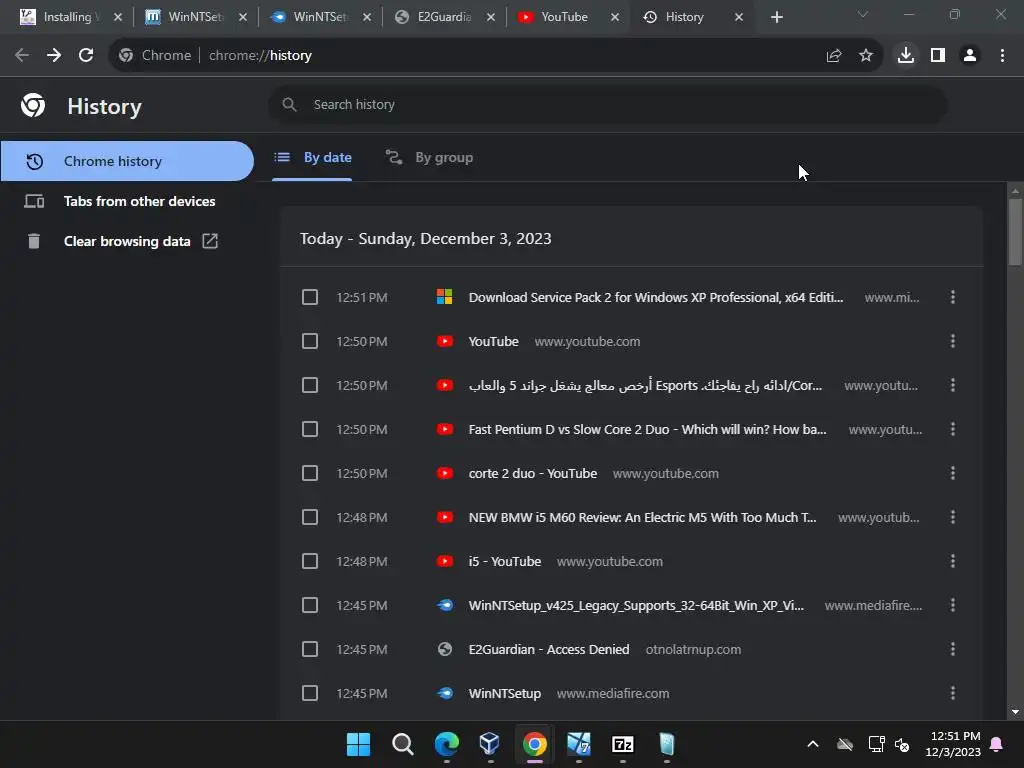Select the By group view tab

coord(429,157)
